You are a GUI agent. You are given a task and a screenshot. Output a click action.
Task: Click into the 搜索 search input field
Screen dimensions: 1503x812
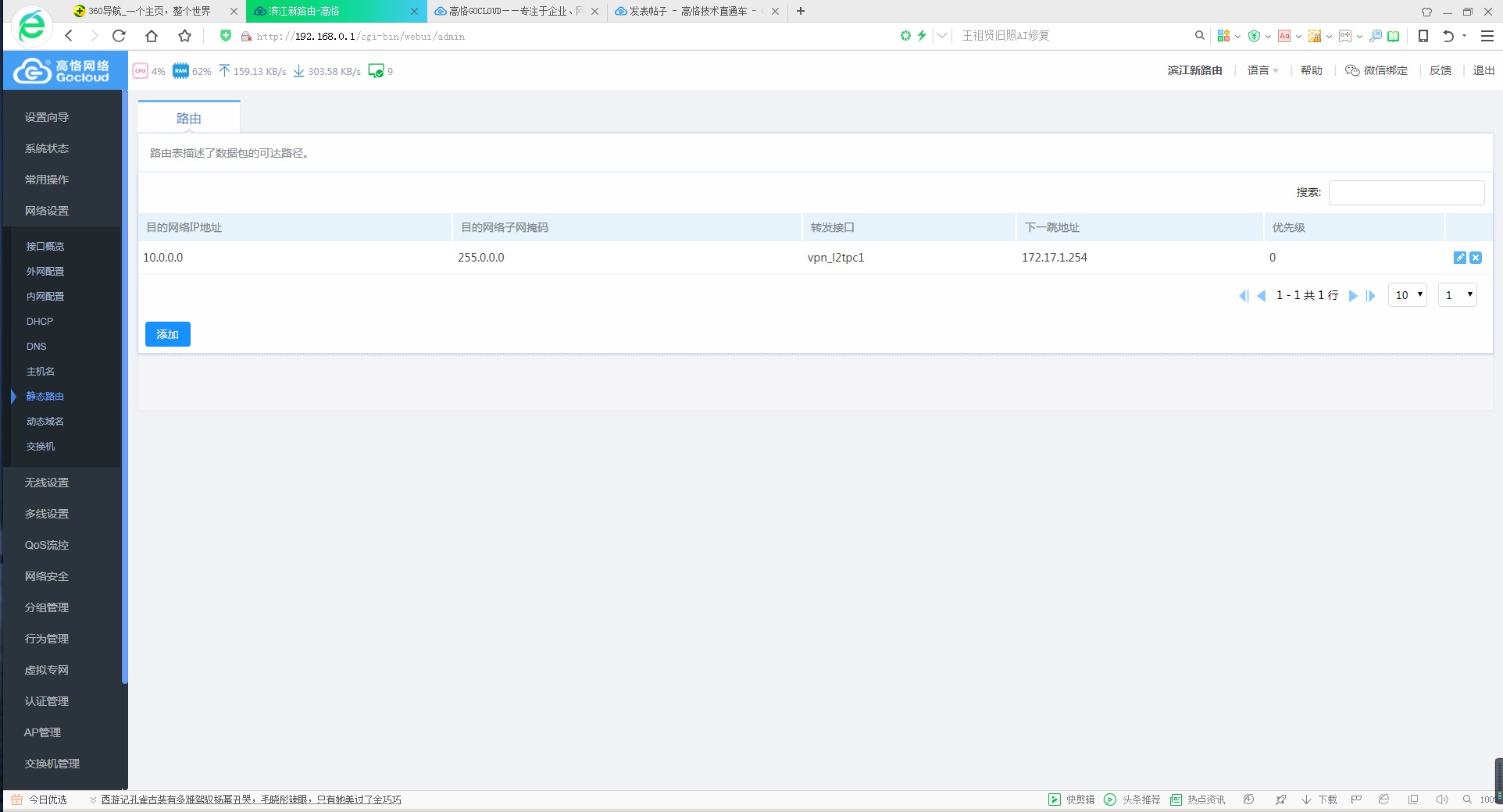(1407, 193)
